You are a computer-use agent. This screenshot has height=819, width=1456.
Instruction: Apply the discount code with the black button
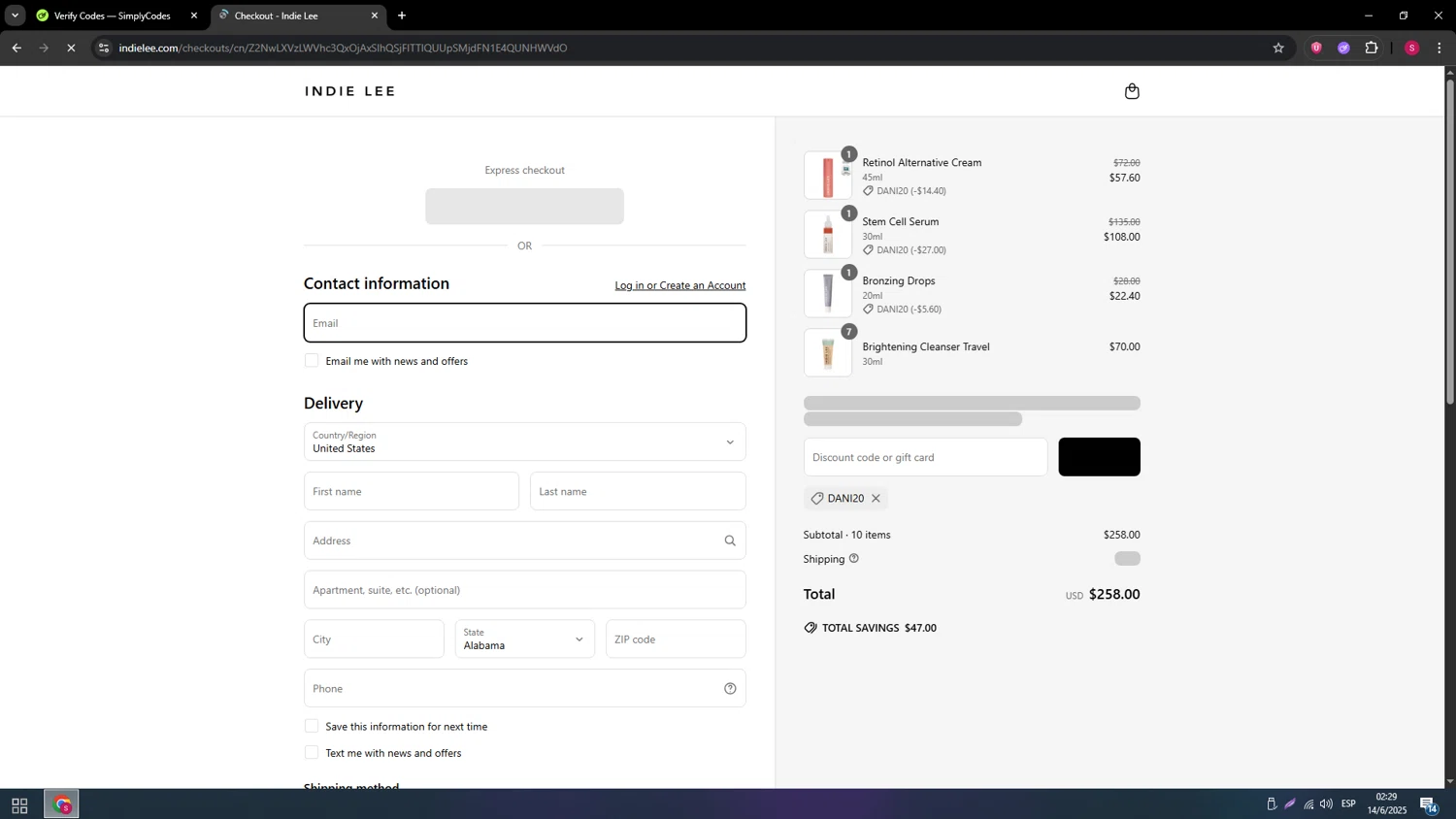(1100, 457)
